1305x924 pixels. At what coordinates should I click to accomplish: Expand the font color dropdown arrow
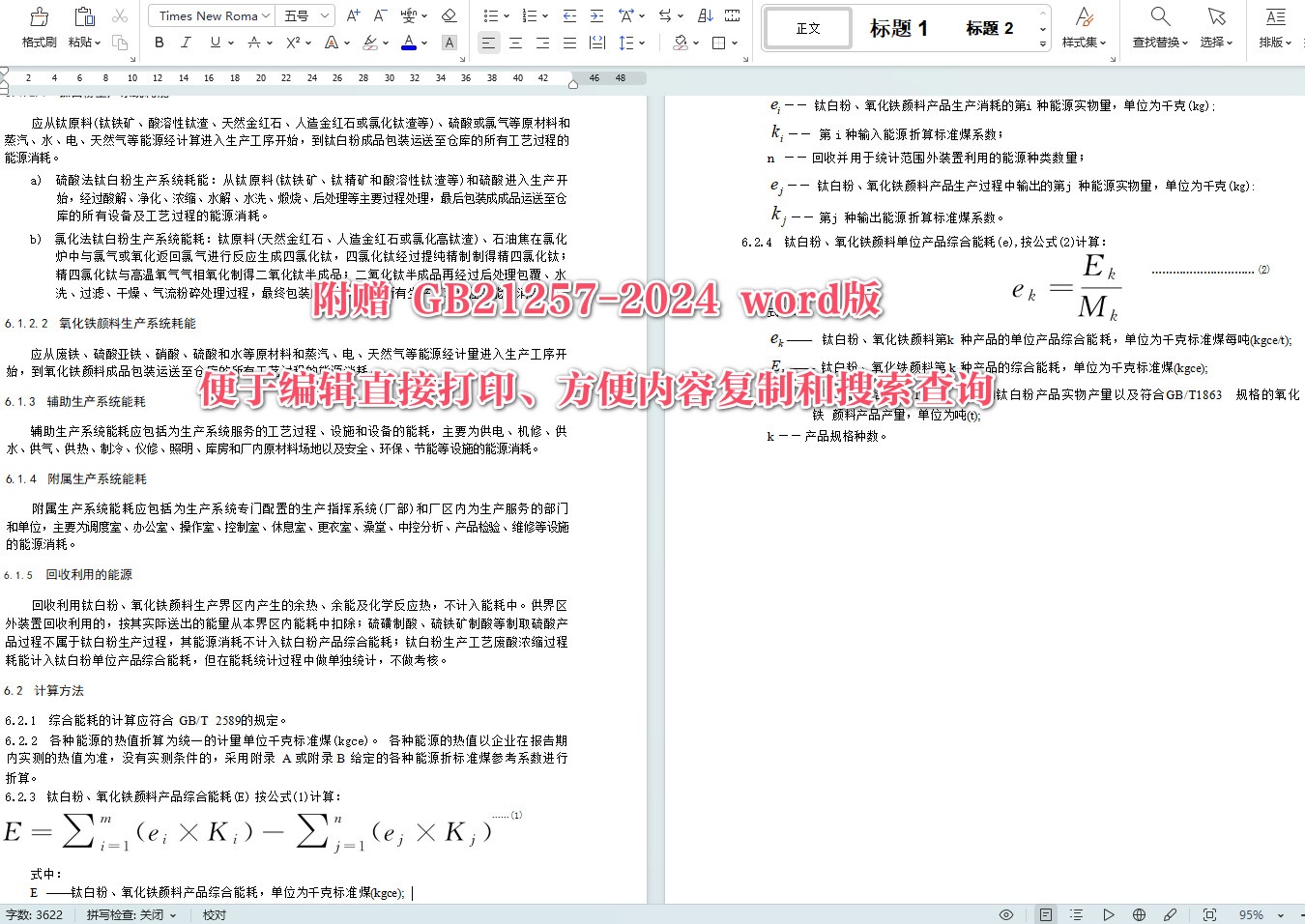[x=422, y=43]
